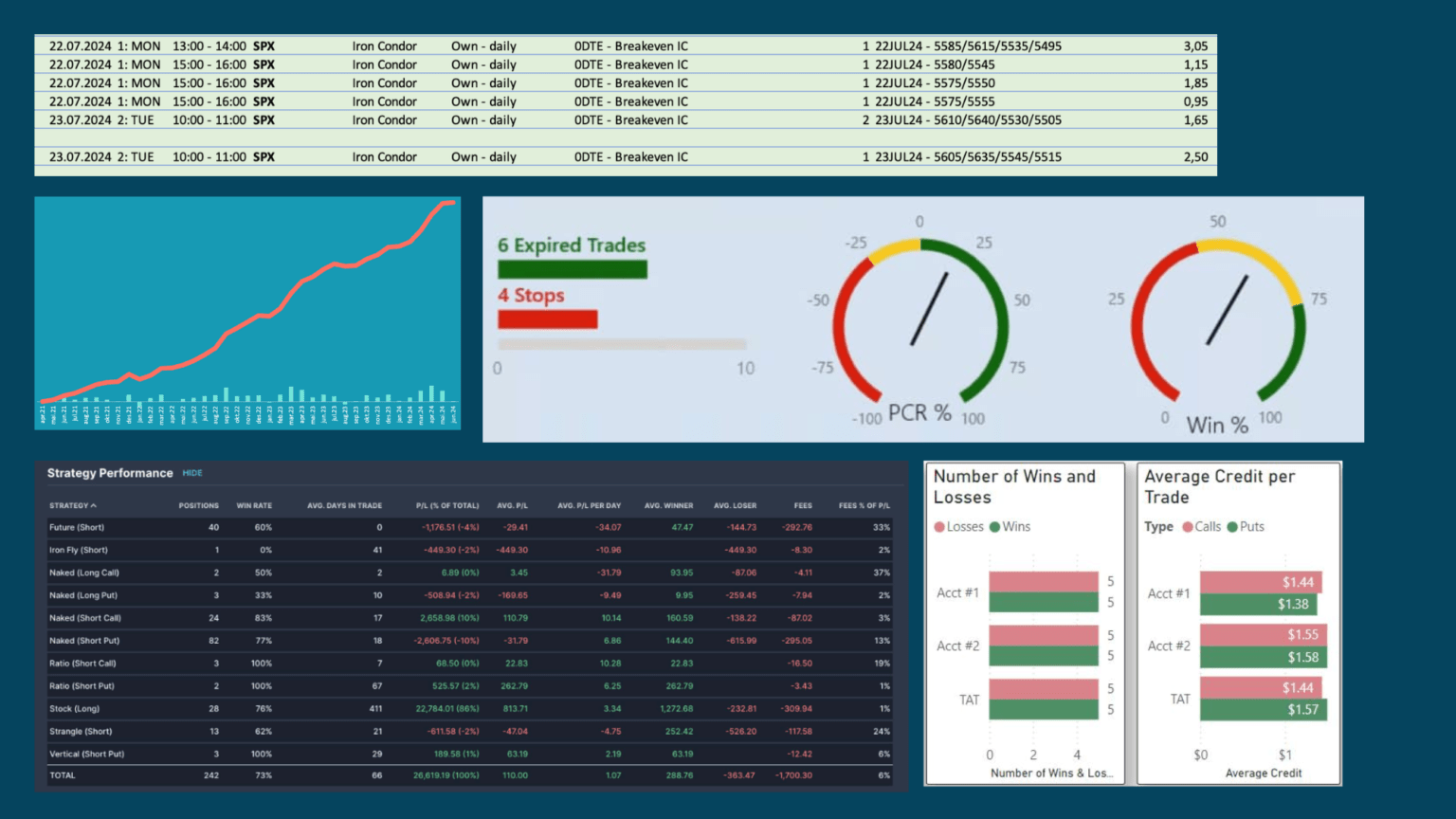This screenshot has height=819, width=1456.
Task: Click the $1.55 calls bar
Action: tap(1264, 634)
